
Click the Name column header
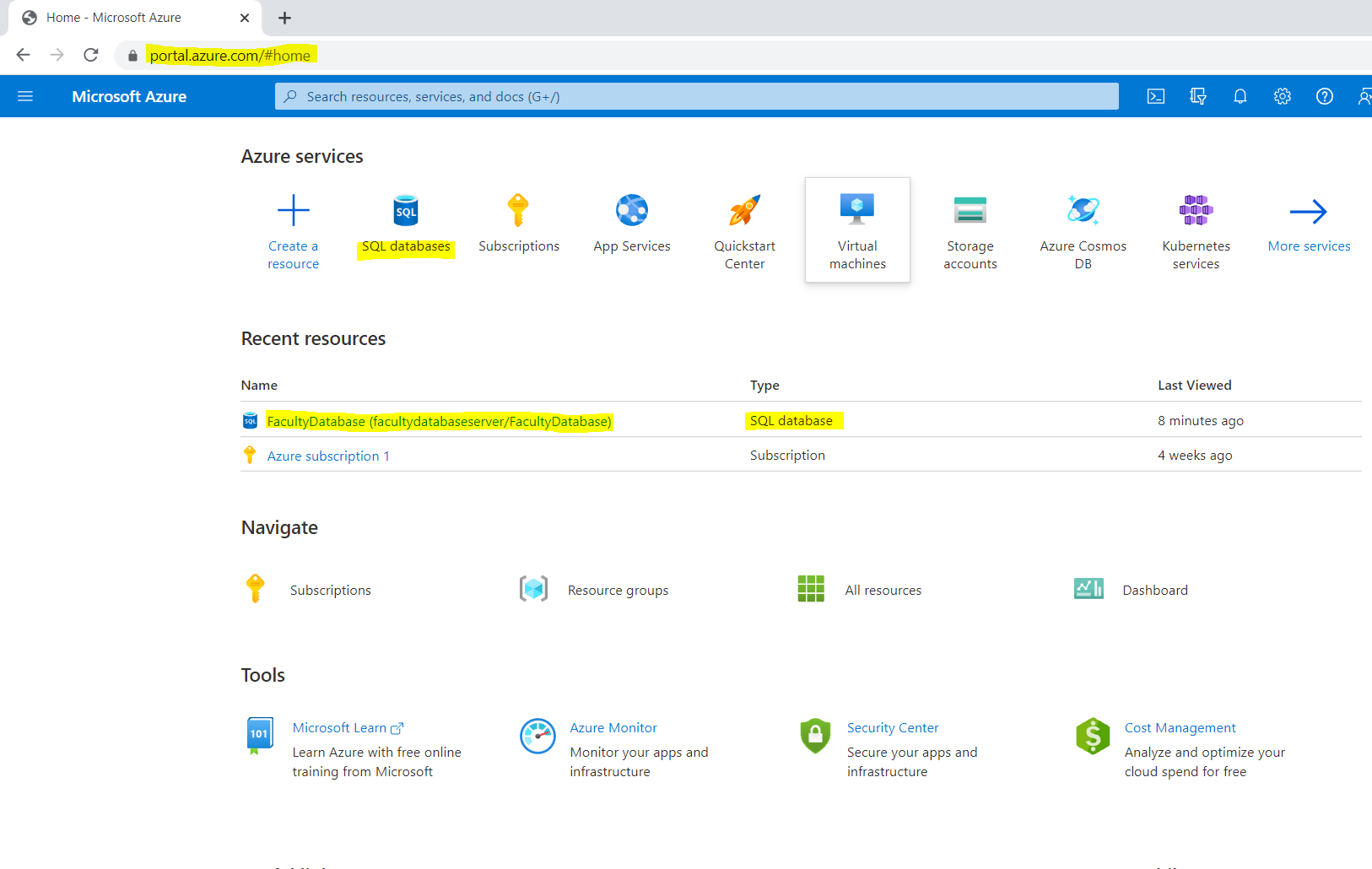tap(259, 385)
